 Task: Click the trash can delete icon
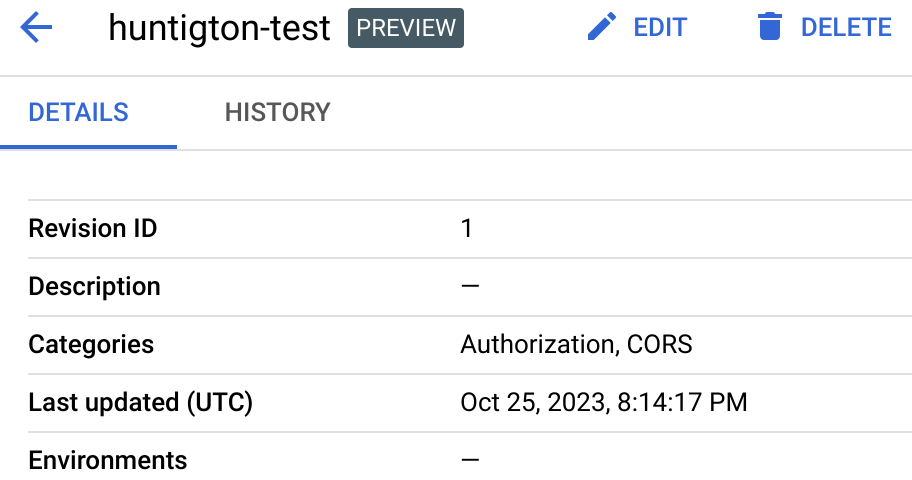(769, 28)
